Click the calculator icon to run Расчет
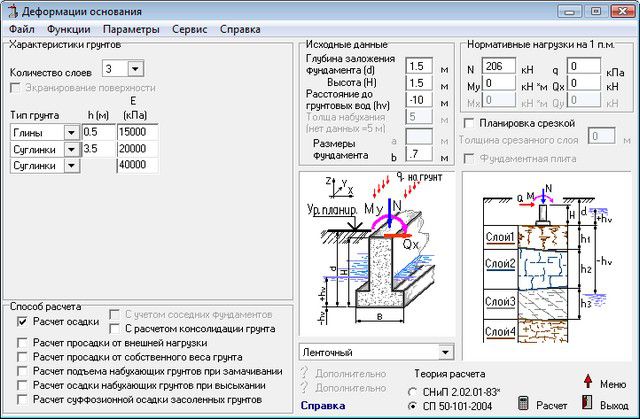This screenshot has height=419, width=640. click(x=523, y=403)
